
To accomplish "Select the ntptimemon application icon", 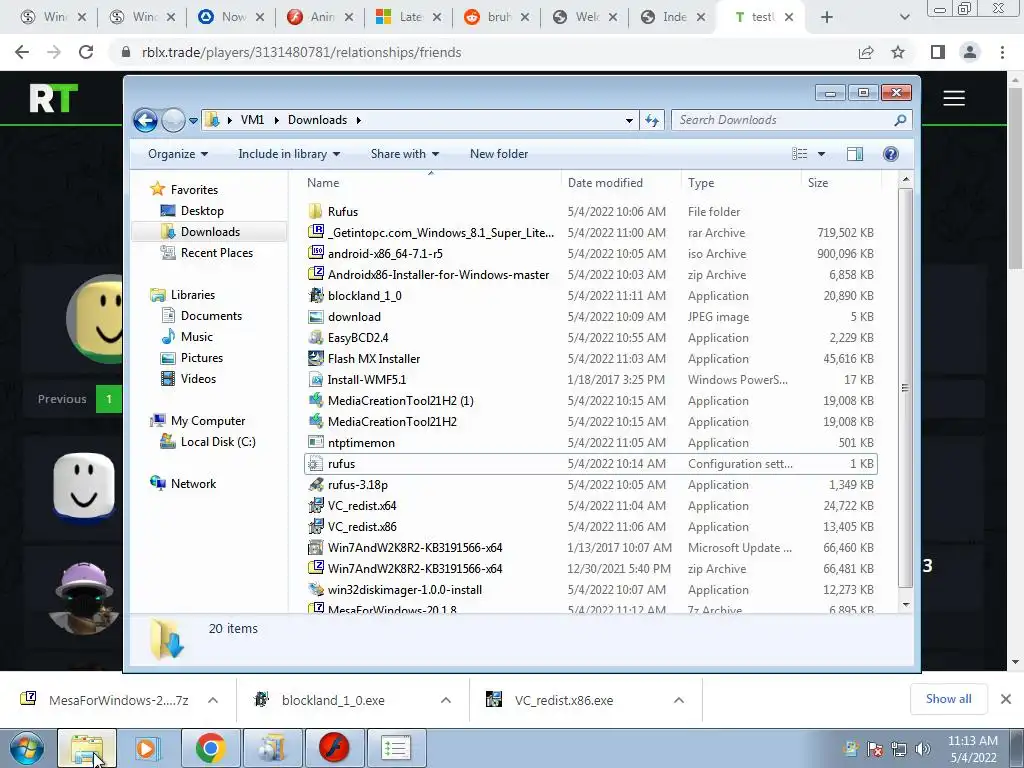I will click(x=315, y=443).
